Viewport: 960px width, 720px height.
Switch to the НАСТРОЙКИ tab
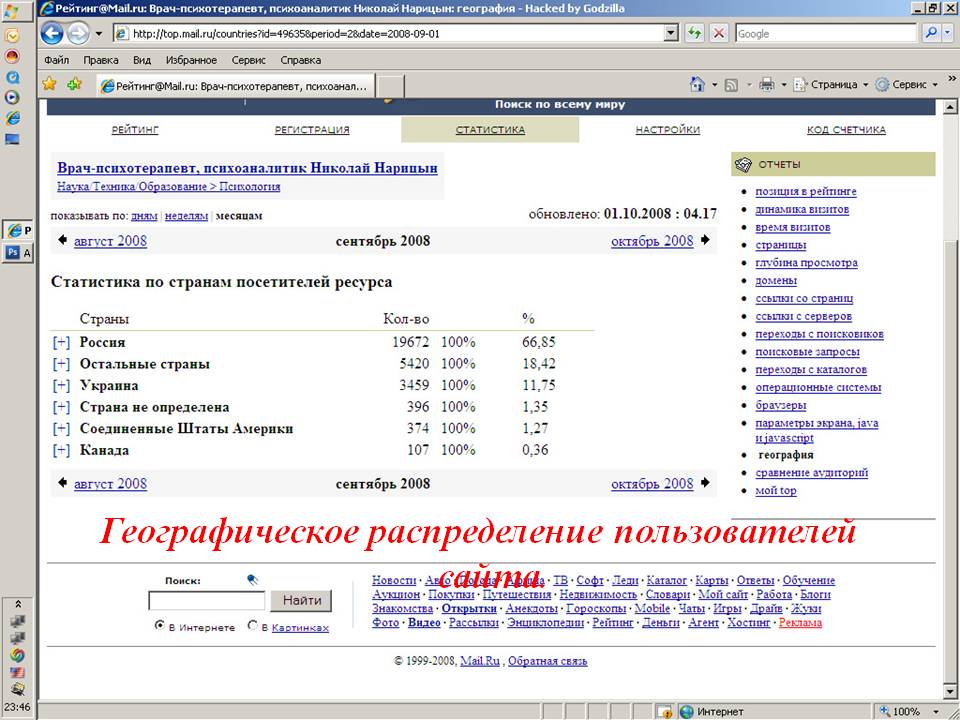click(x=667, y=130)
